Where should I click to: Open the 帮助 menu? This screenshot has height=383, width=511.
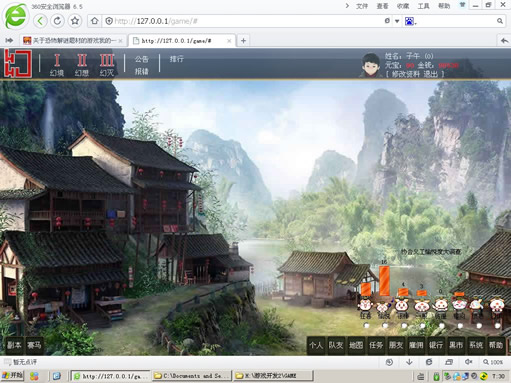click(444, 6)
